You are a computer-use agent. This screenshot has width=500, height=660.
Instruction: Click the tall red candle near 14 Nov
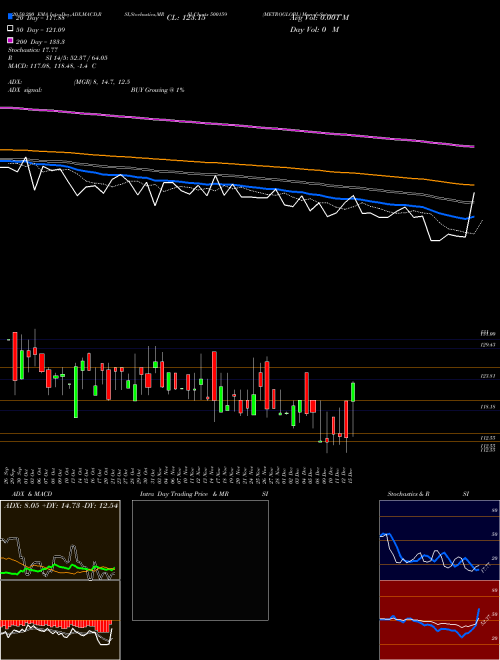pos(214,376)
